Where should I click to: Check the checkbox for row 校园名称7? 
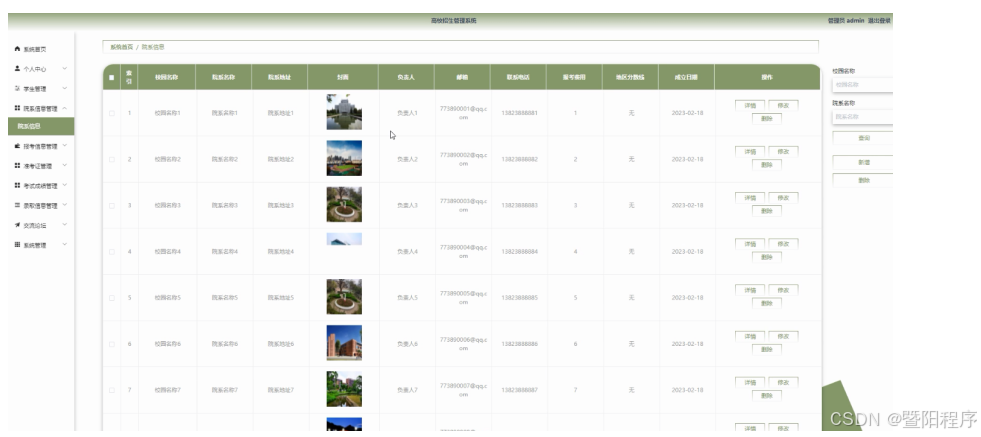pos(112,390)
